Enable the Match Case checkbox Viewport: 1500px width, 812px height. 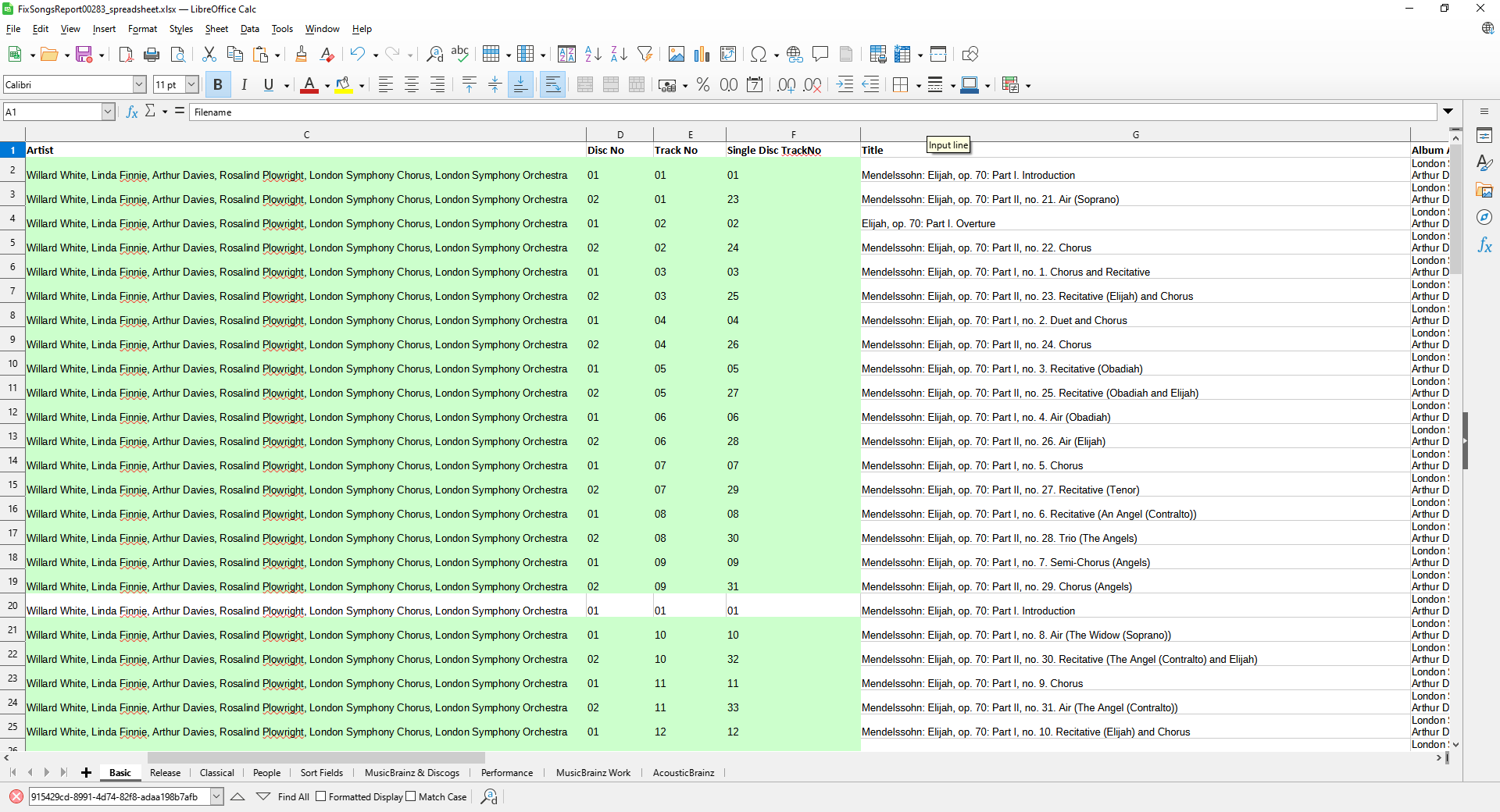411,796
